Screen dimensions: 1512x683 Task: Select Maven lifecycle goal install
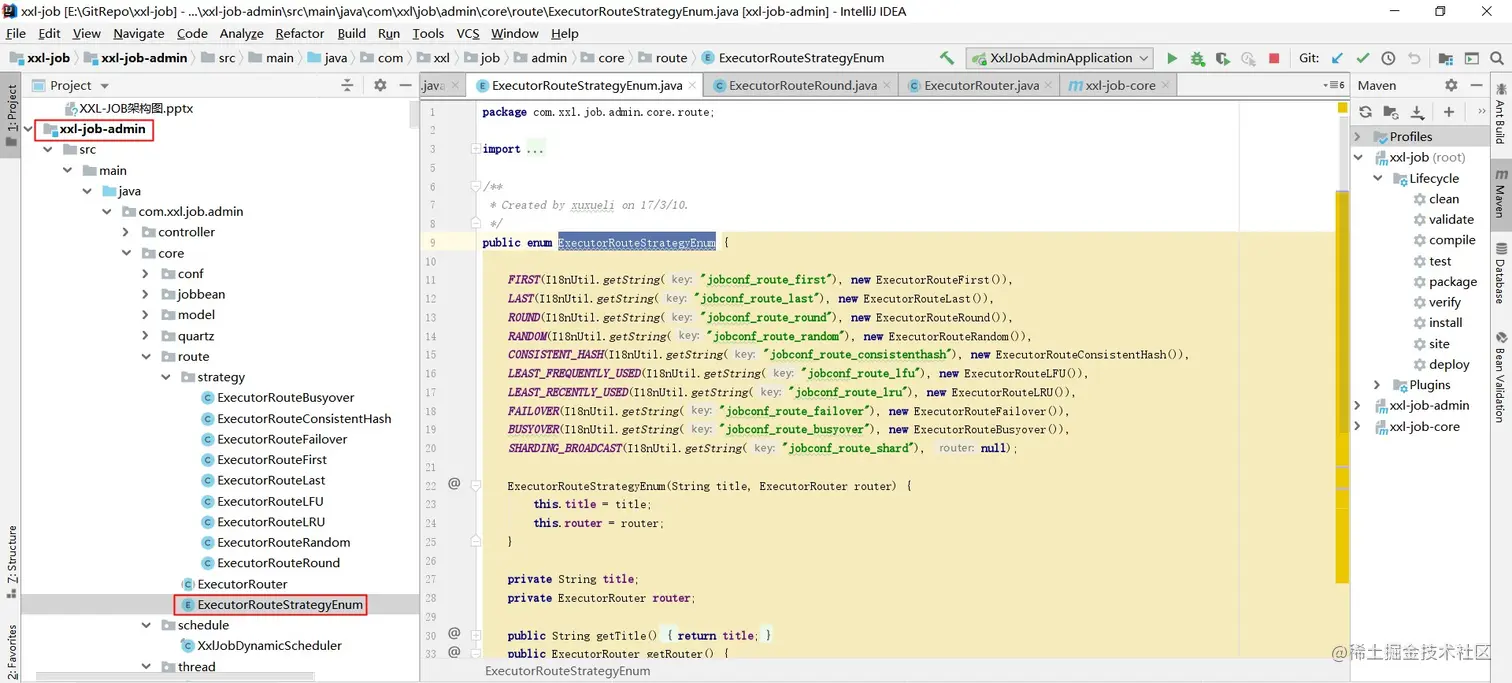1445,323
